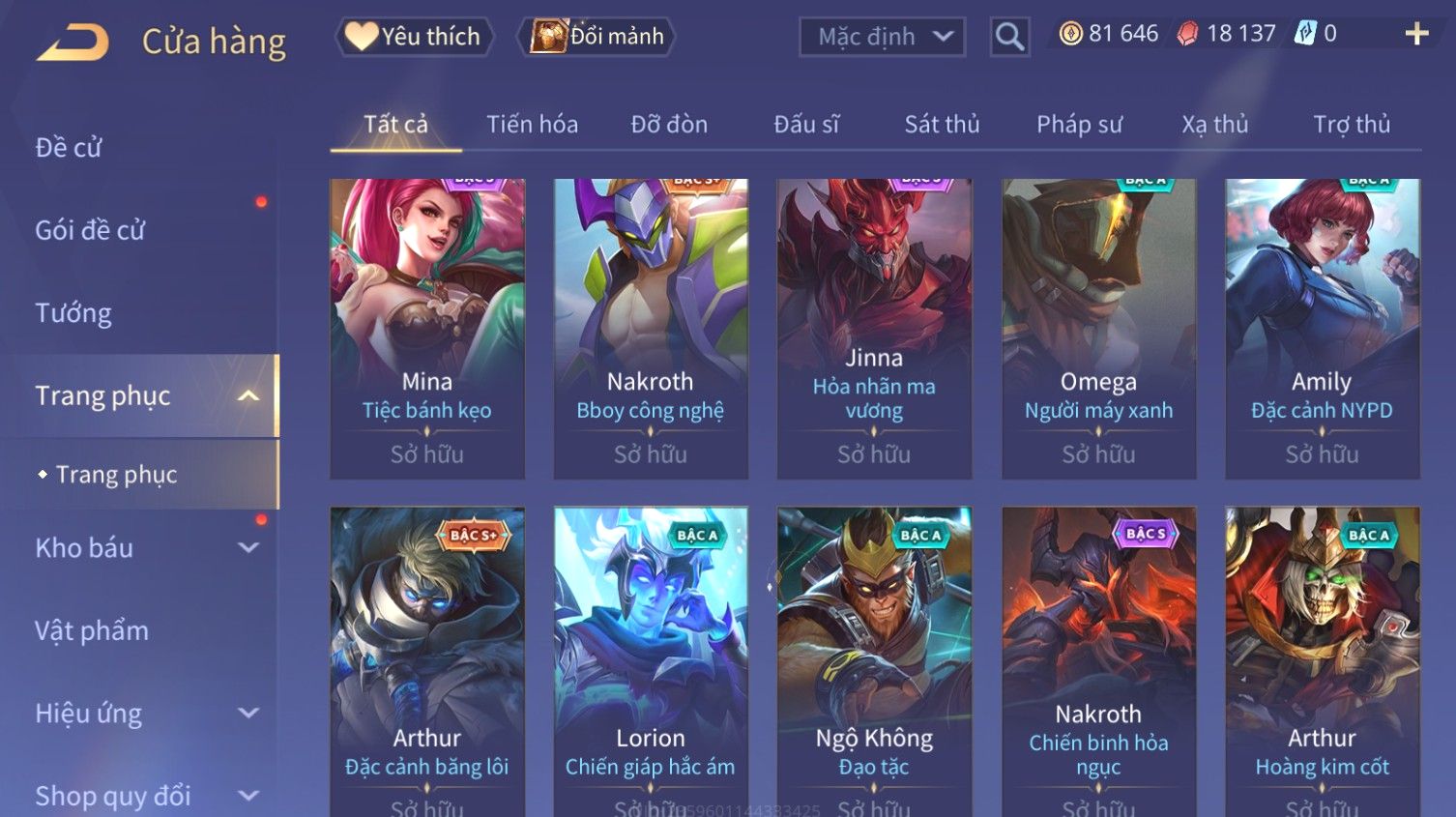Expand the Hiệu ứng sidebar section
The height and width of the screenshot is (817, 1456).
click(x=248, y=714)
